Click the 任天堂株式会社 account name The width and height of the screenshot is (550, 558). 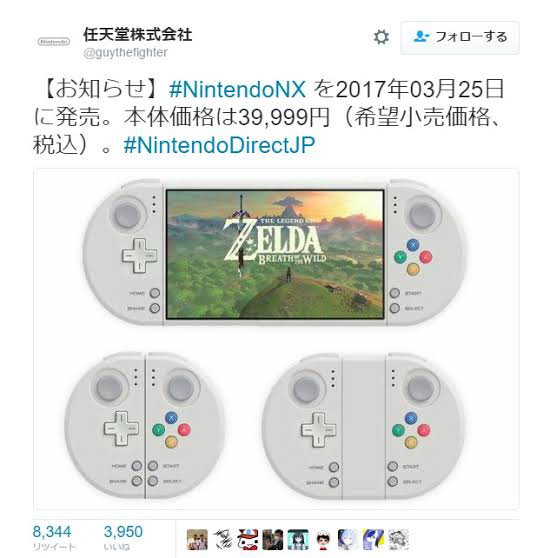click(x=138, y=35)
